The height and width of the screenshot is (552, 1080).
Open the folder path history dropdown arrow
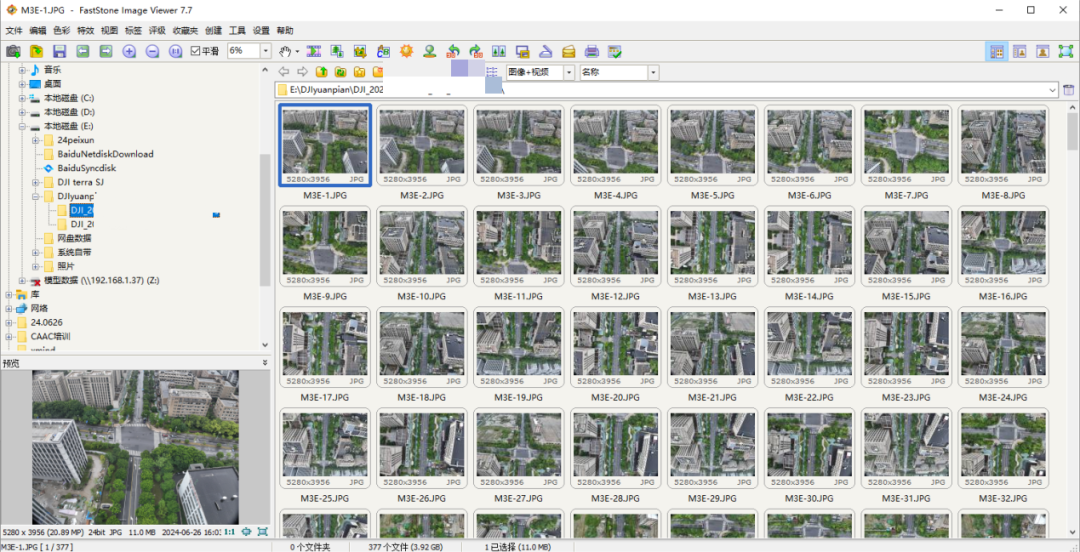tap(1052, 90)
